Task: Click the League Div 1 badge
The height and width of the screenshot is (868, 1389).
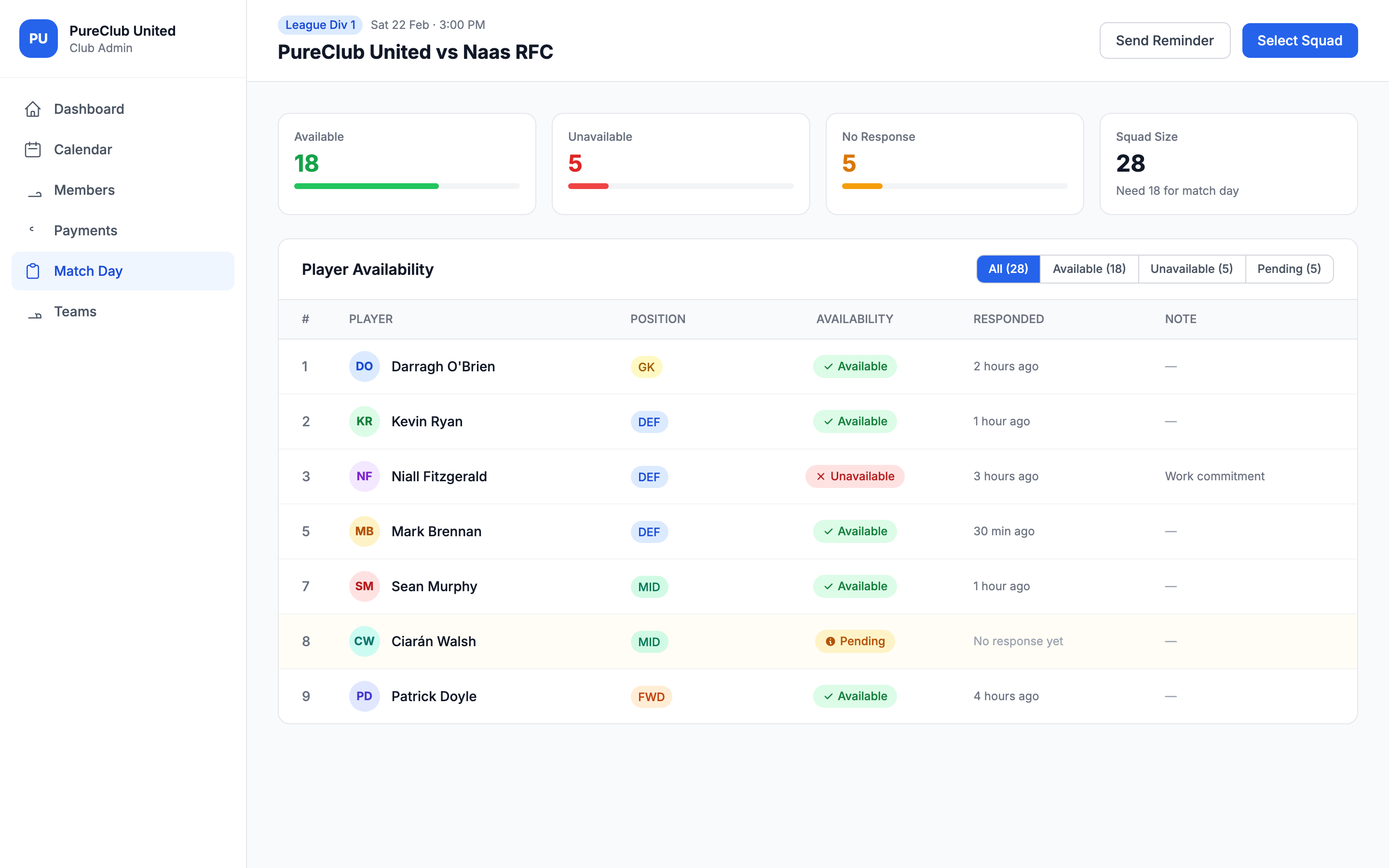Action: pos(320,25)
